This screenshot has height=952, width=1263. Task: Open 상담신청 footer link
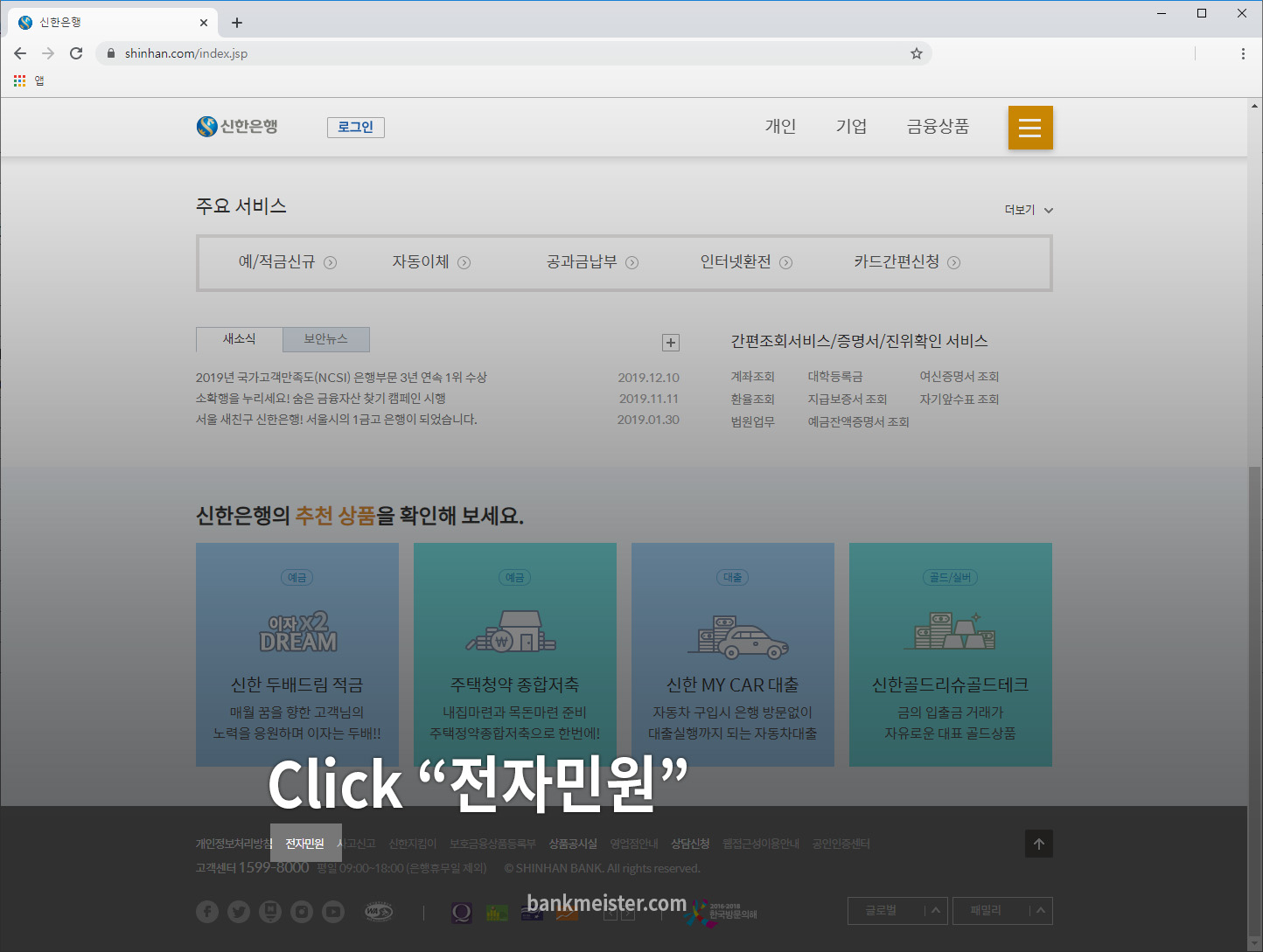pos(690,844)
